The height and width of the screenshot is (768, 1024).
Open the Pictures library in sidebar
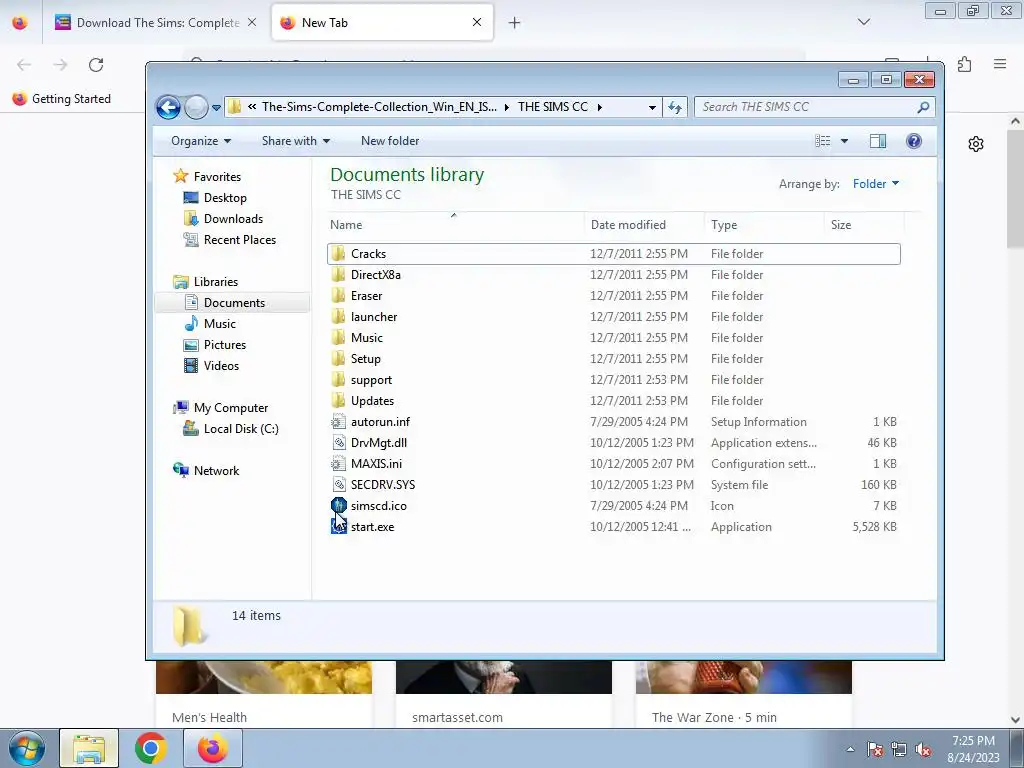[225, 345]
